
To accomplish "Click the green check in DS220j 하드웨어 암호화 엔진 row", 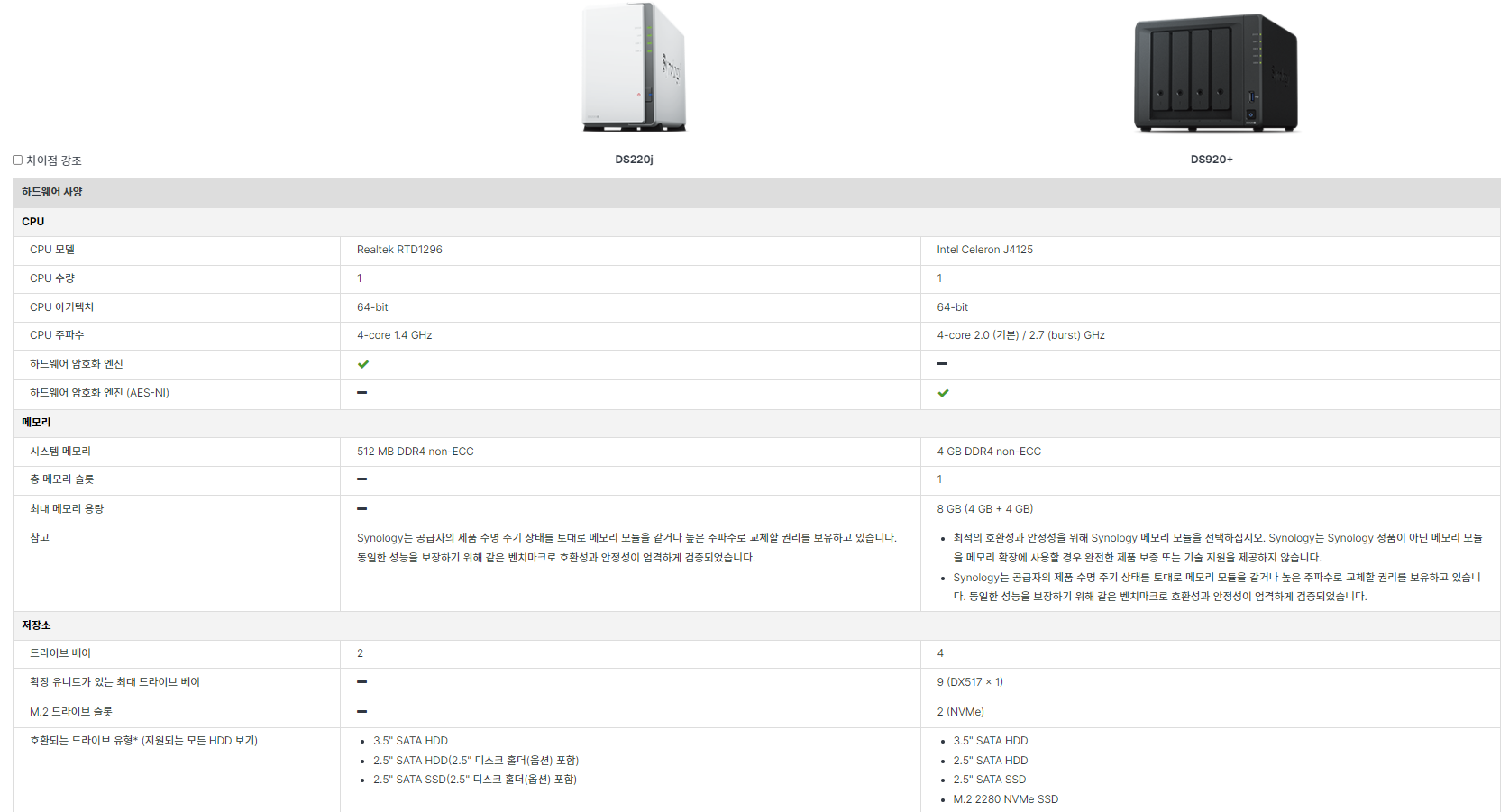I will click(362, 364).
